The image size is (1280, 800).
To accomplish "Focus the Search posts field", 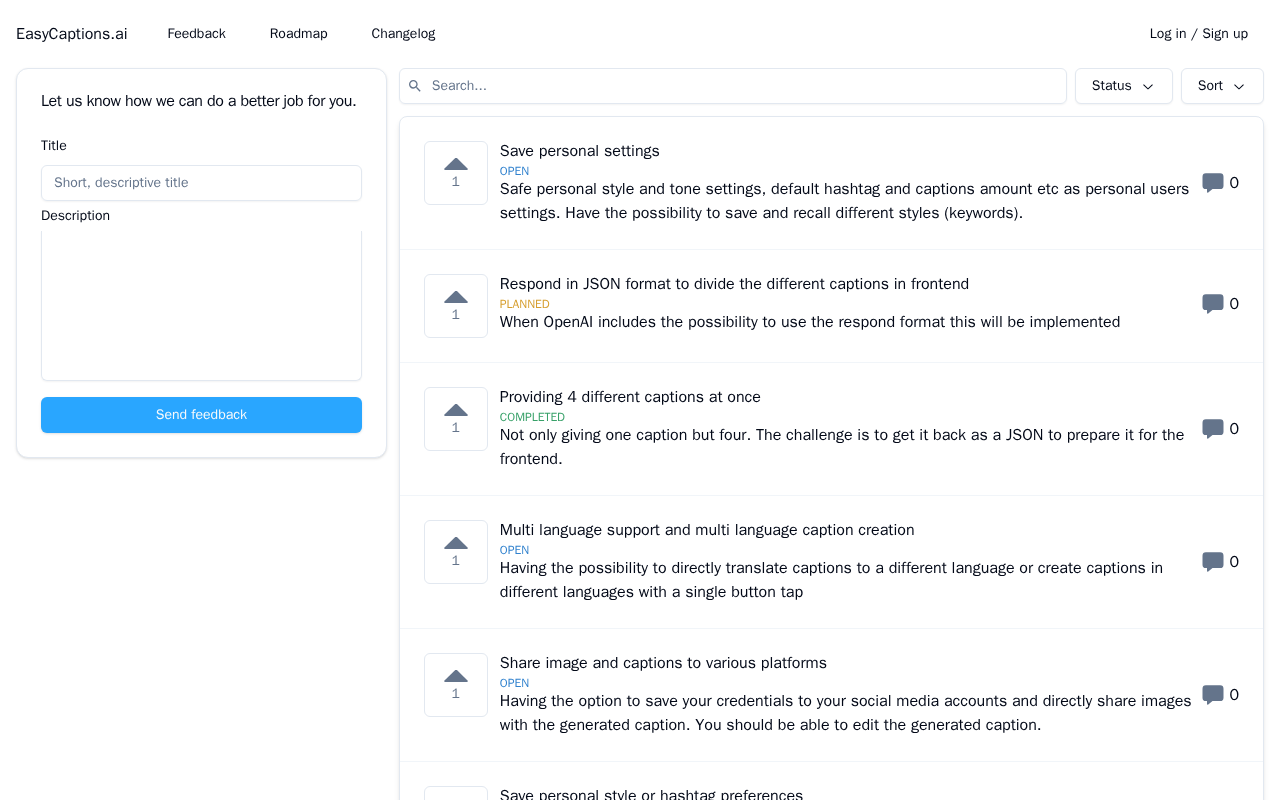I will 733,86.
